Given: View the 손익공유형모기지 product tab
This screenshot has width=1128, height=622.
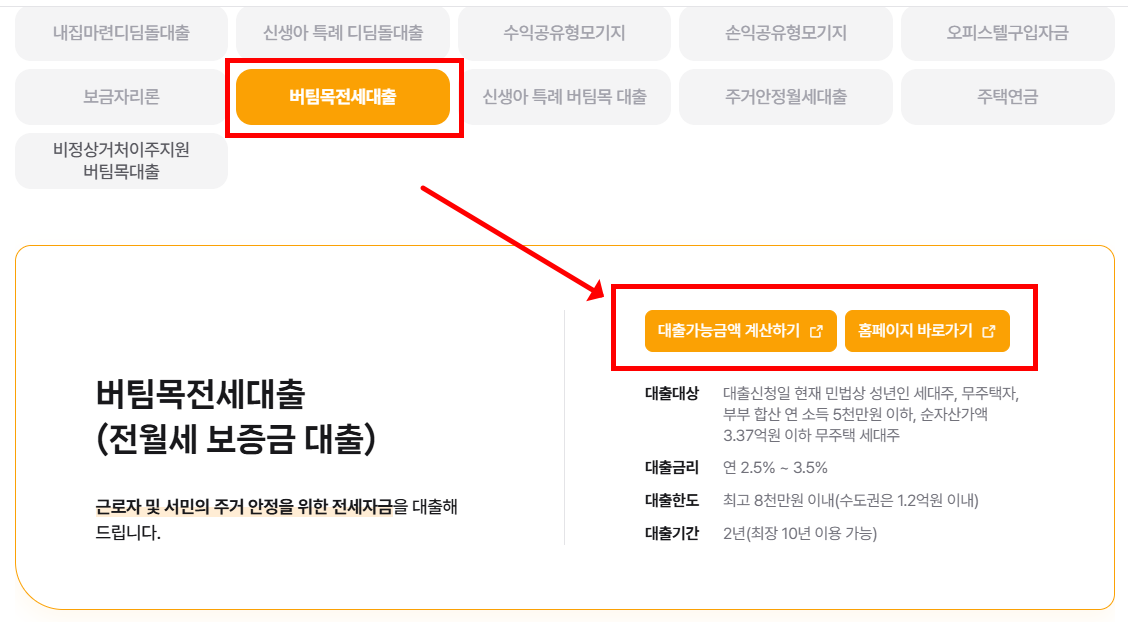Looking at the screenshot, I should (785, 33).
